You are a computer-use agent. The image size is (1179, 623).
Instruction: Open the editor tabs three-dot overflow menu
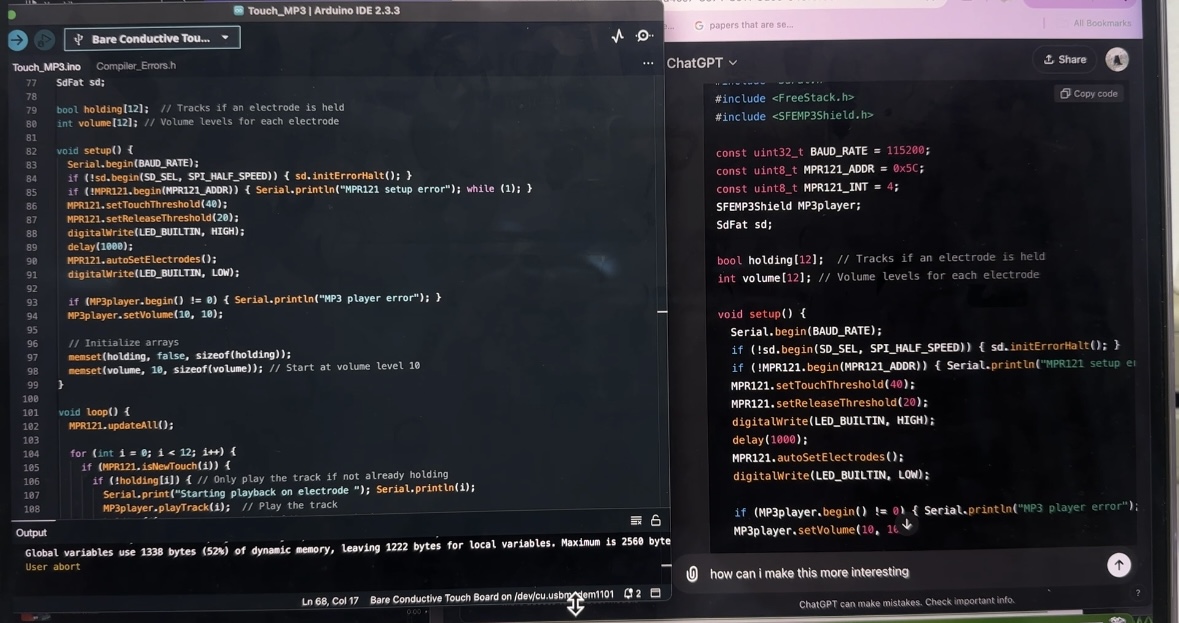coord(647,64)
